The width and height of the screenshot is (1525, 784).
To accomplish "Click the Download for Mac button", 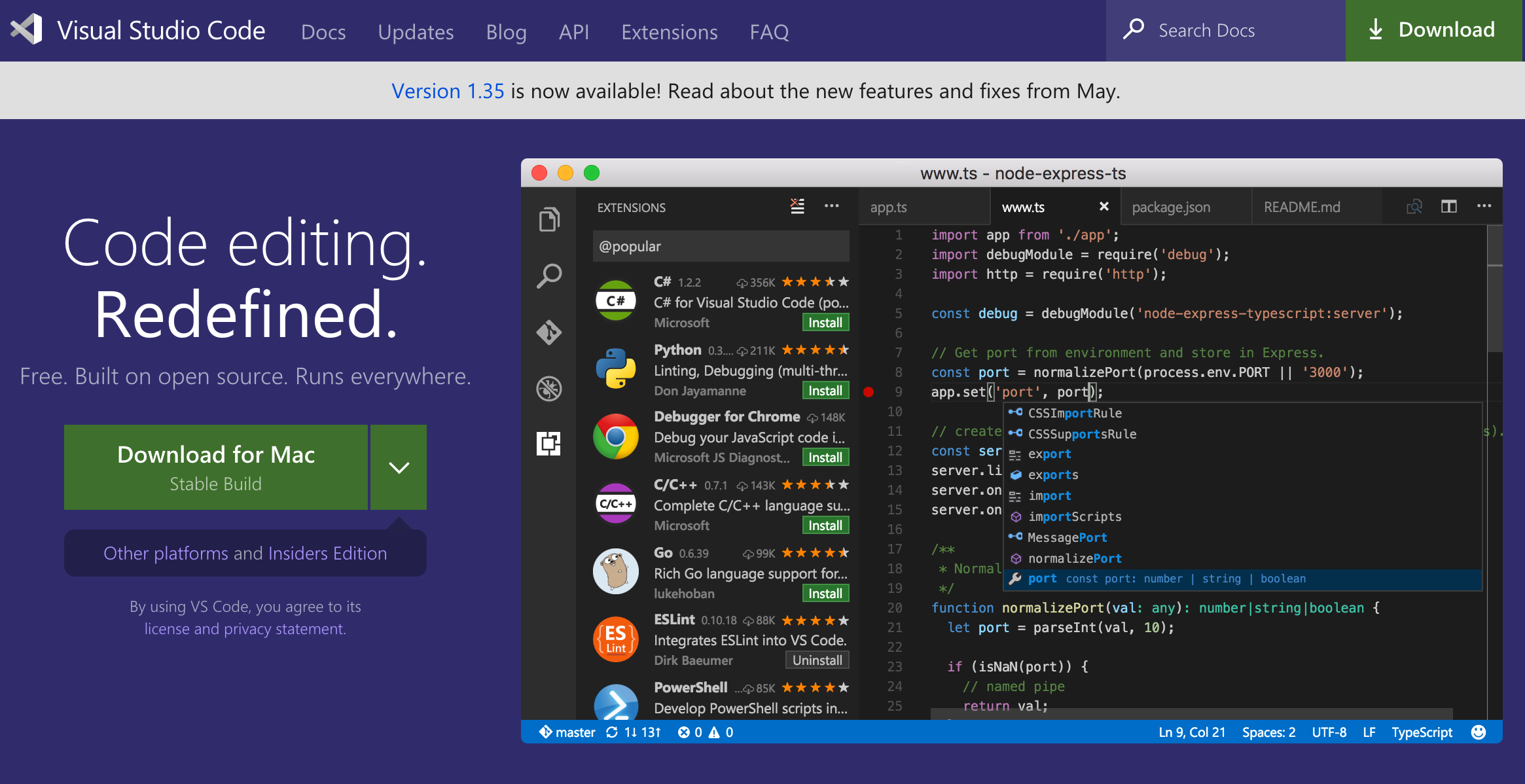I will click(x=216, y=467).
